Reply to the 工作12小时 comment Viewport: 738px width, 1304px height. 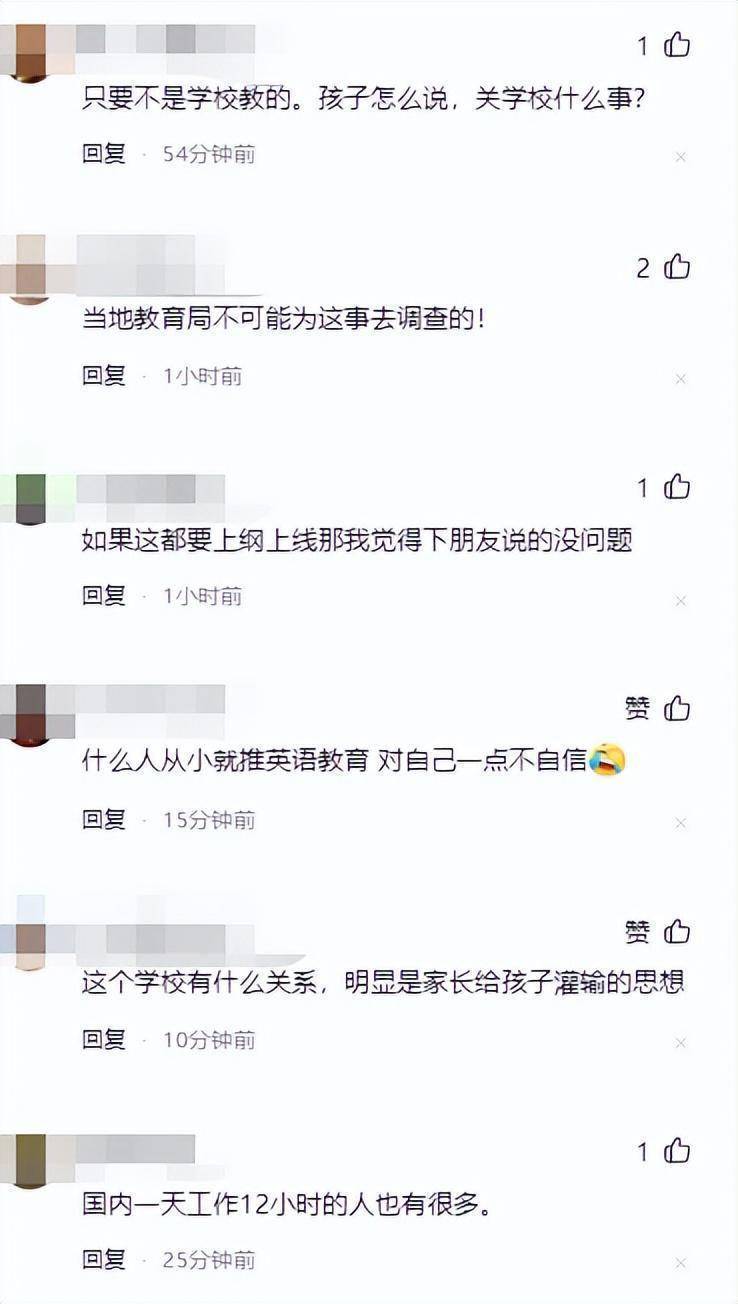[x=104, y=1259]
